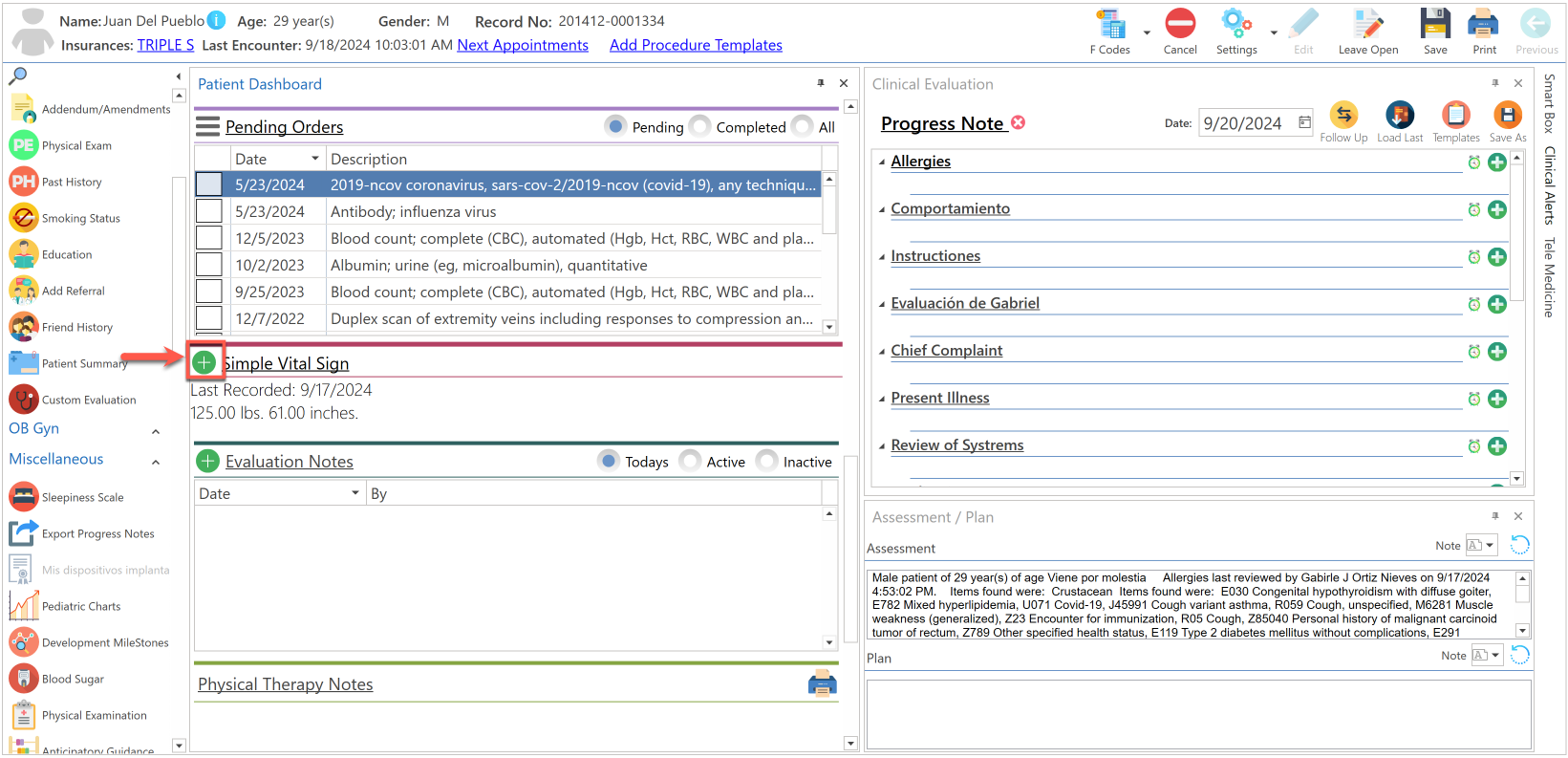Refresh the Assessment note
The width and height of the screenshot is (1568, 758).
click(x=1519, y=545)
